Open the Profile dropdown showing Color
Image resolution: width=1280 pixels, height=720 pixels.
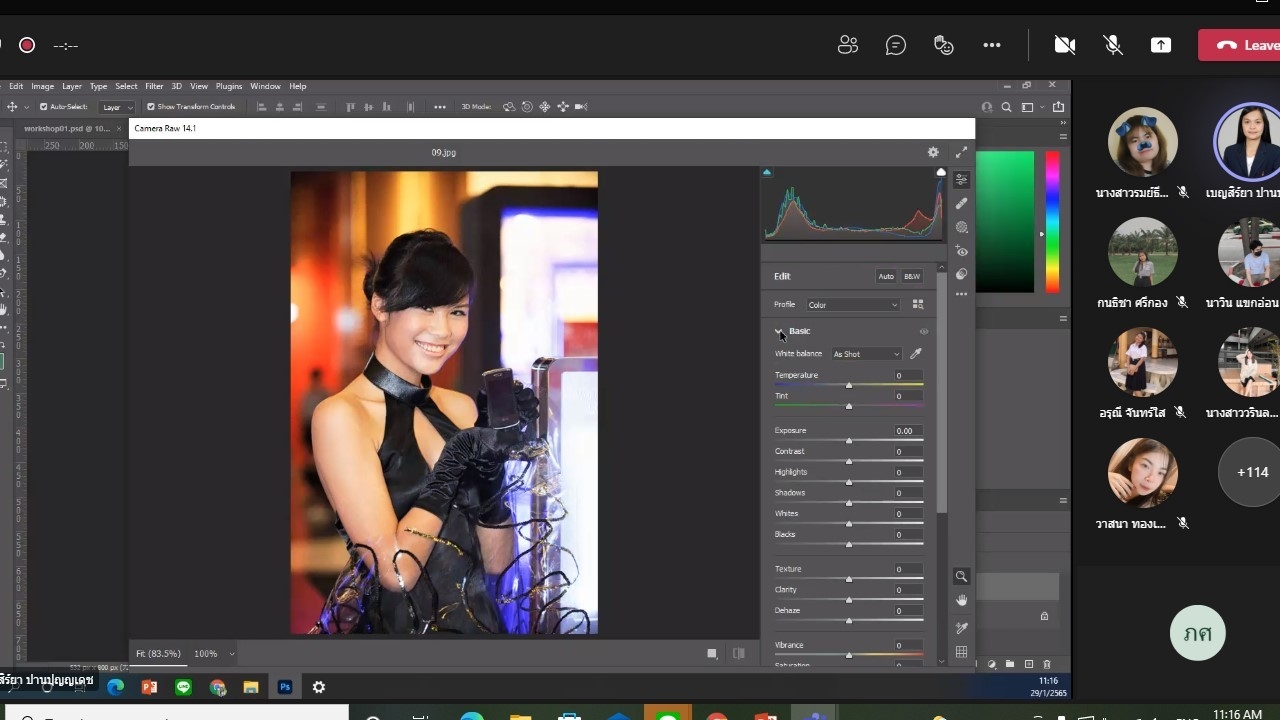(853, 305)
